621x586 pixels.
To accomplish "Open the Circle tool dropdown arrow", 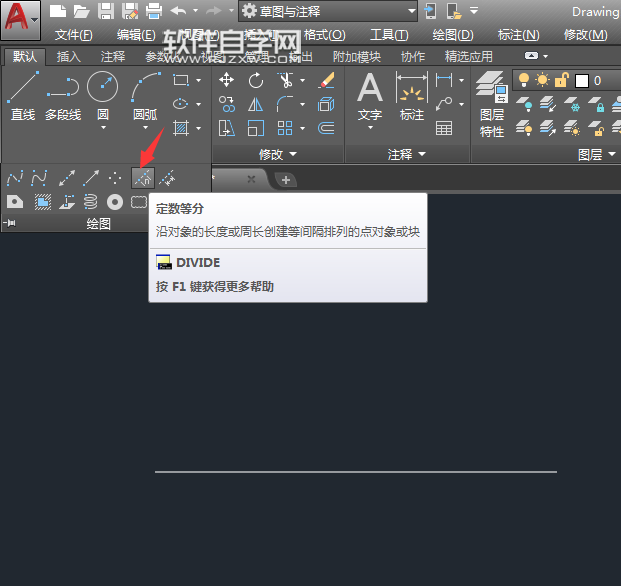I will tap(103, 127).
